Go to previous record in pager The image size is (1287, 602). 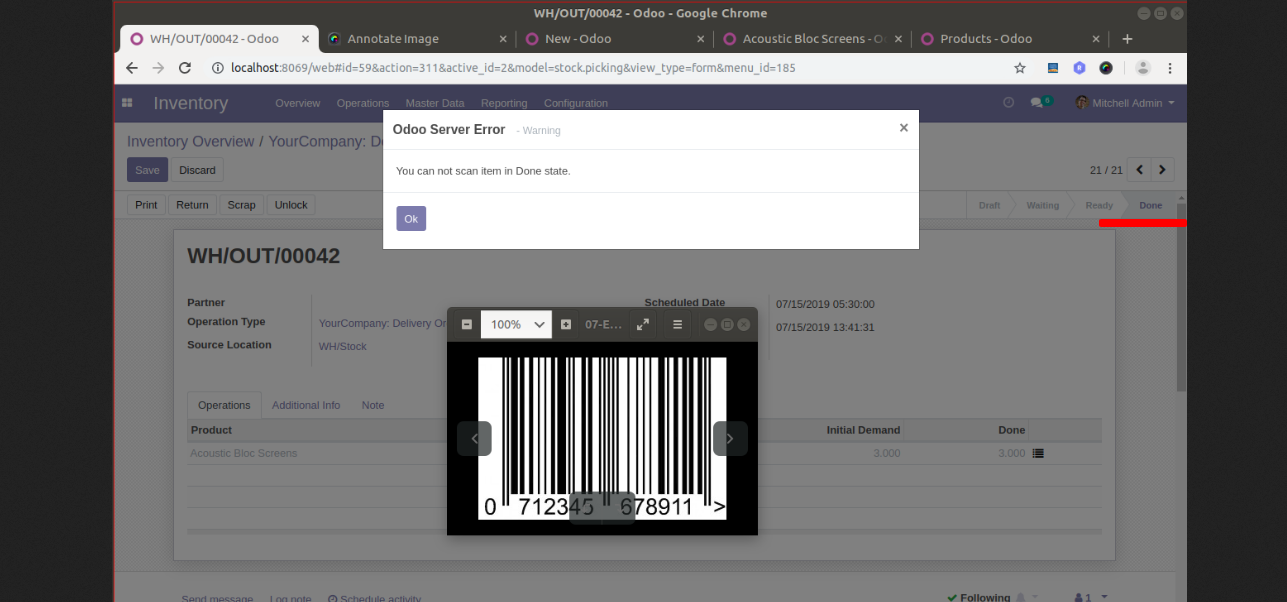point(1139,170)
